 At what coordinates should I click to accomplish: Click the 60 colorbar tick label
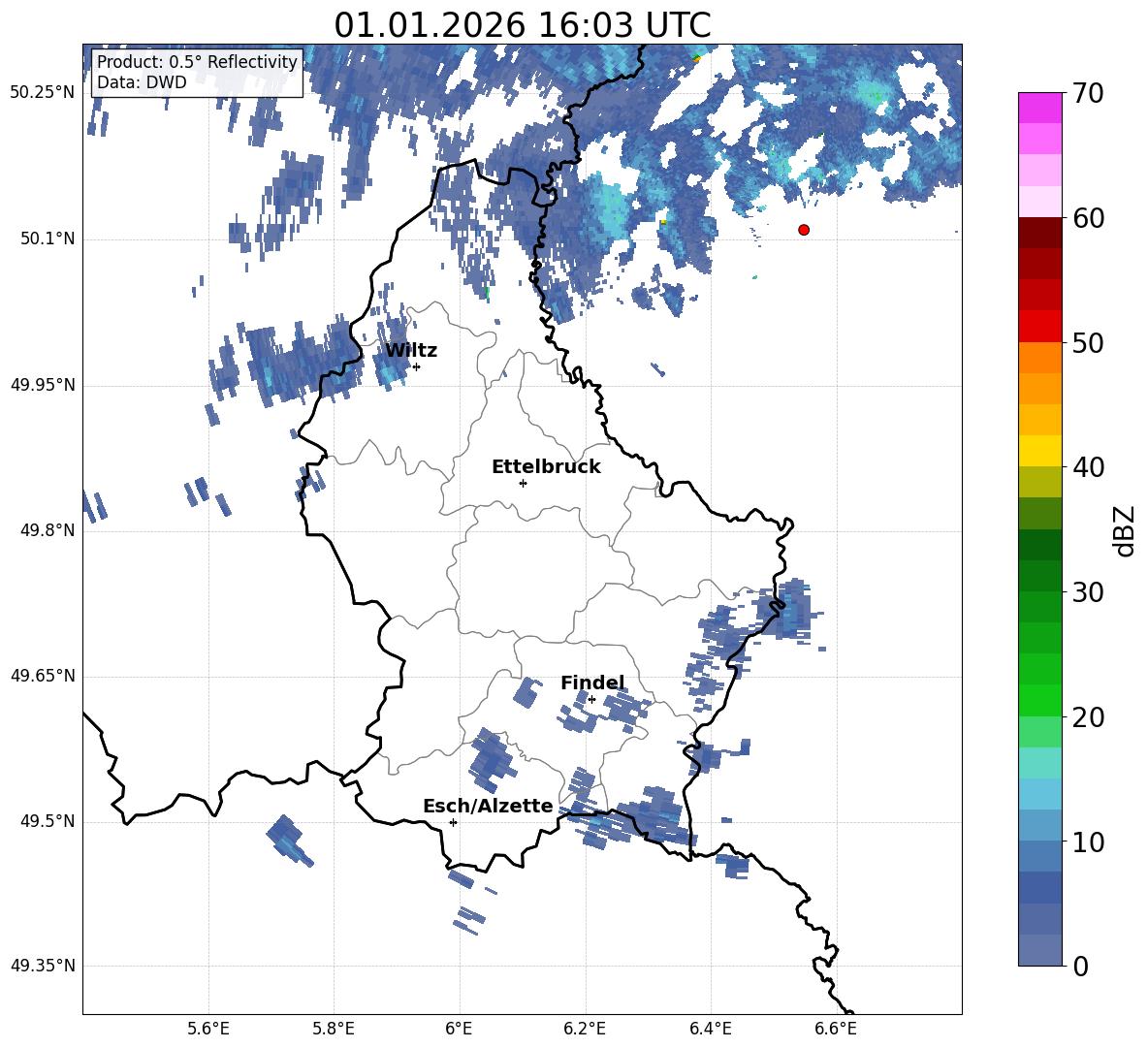click(x=1088, y=218)
